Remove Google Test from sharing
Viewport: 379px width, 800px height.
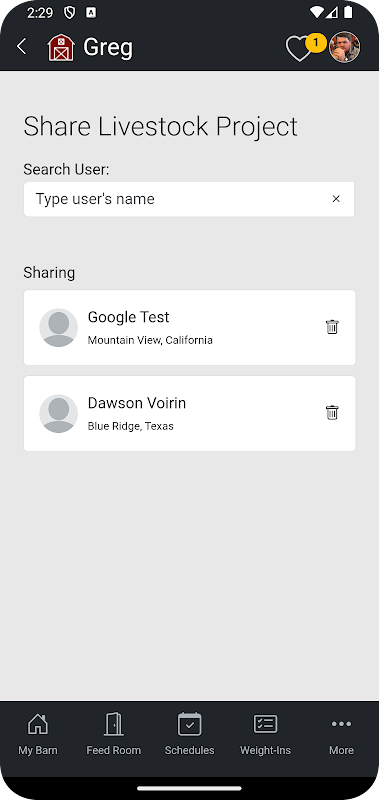coord(332,327)
